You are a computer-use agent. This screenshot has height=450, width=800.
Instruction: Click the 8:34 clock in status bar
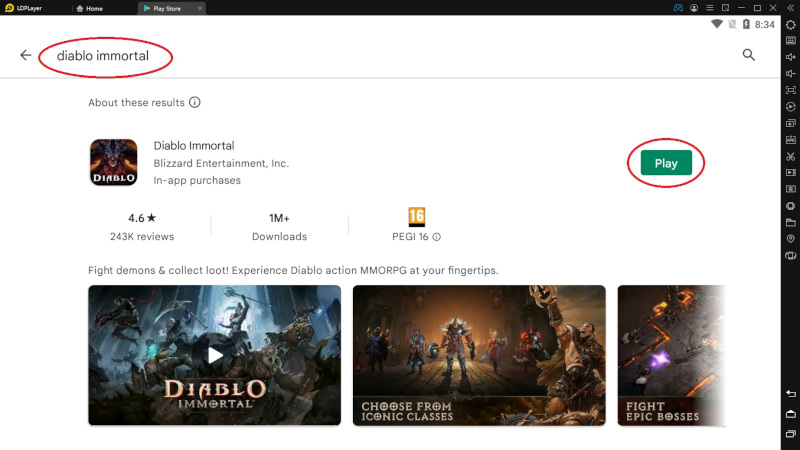click(765, 24)
